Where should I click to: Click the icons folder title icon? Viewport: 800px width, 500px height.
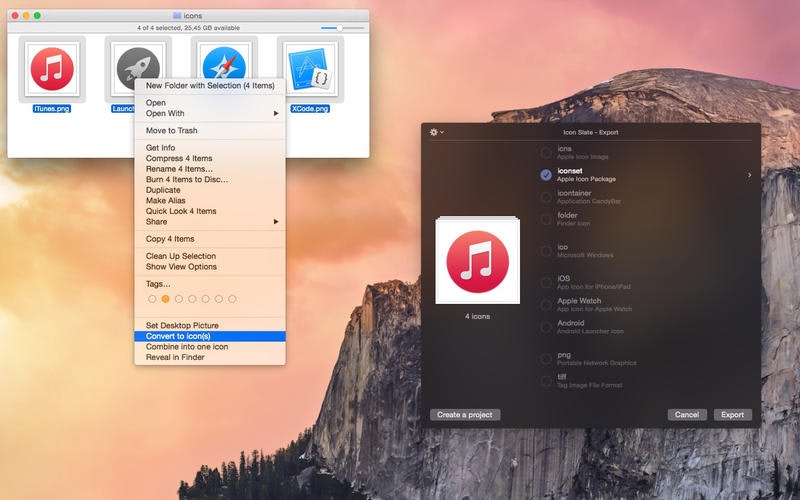click(x=177, y=16)
